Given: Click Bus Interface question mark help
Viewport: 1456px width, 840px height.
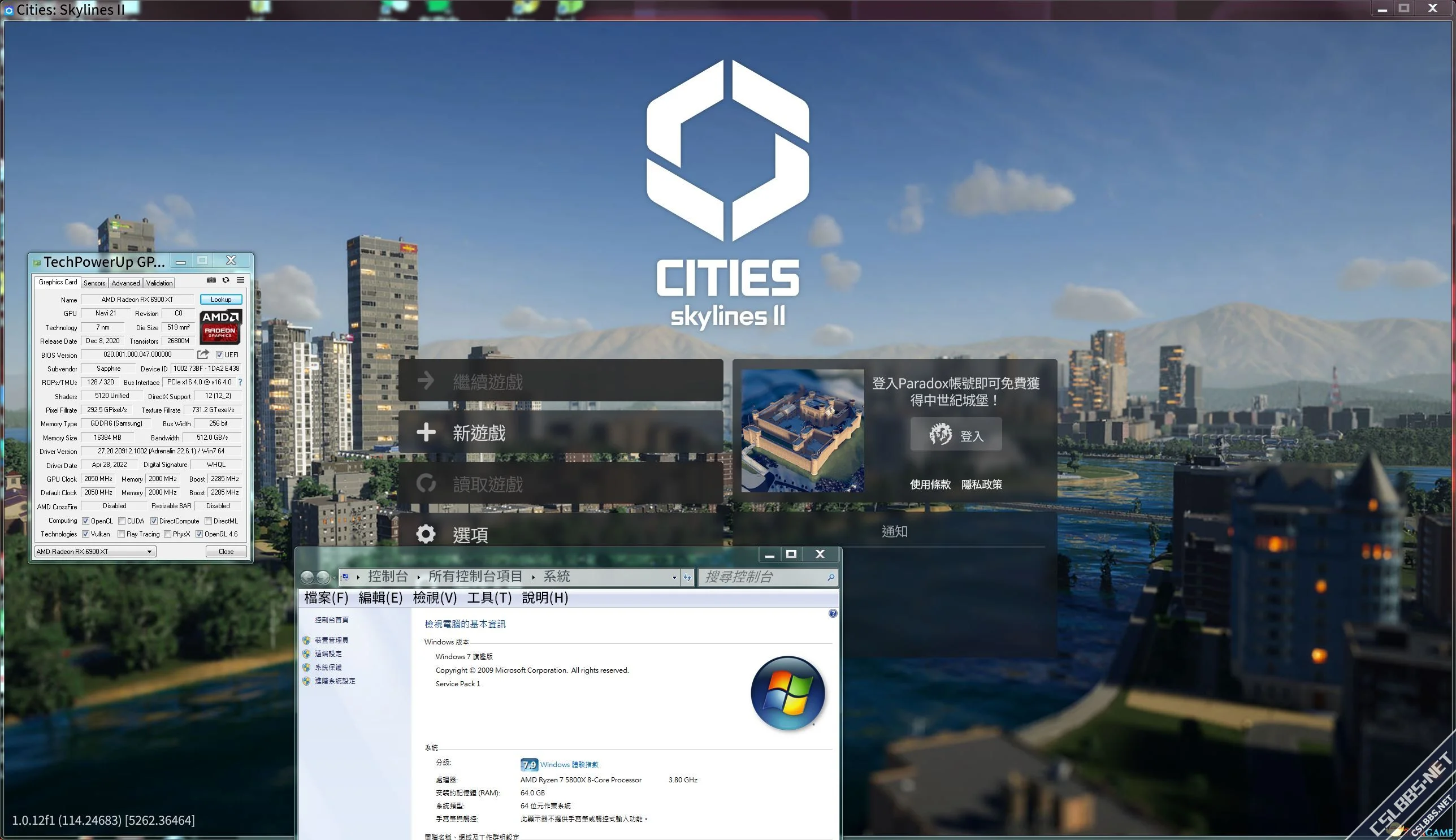Looking at the screenshot, I should click(x=240, y=382).
